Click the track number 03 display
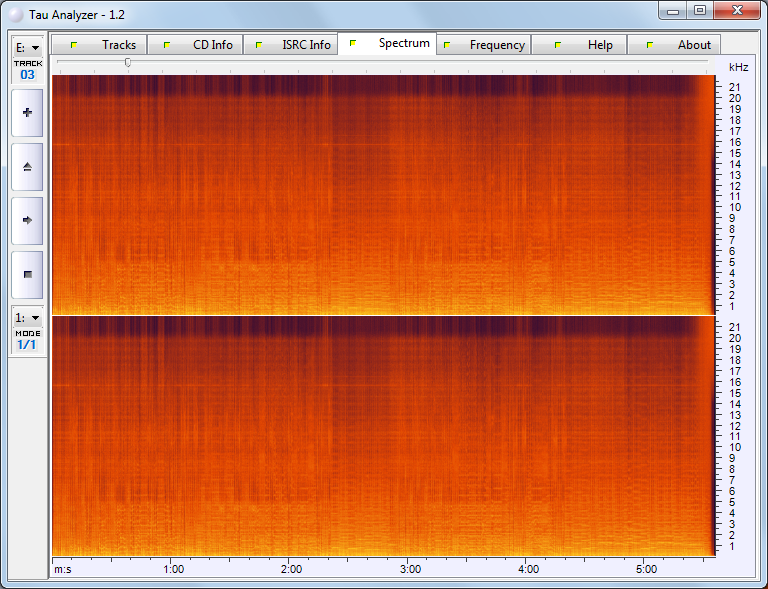This screenshot has width=768, height=589. pos(27,74)
